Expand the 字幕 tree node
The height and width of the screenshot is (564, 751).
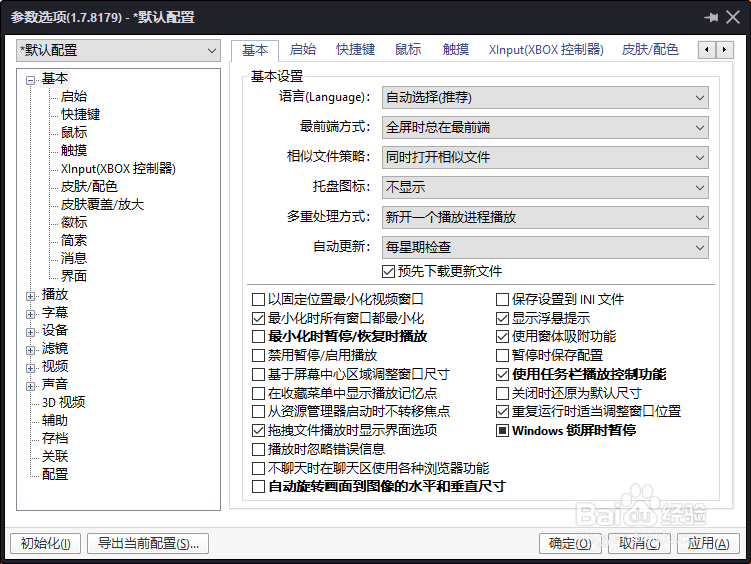[30, 315]
